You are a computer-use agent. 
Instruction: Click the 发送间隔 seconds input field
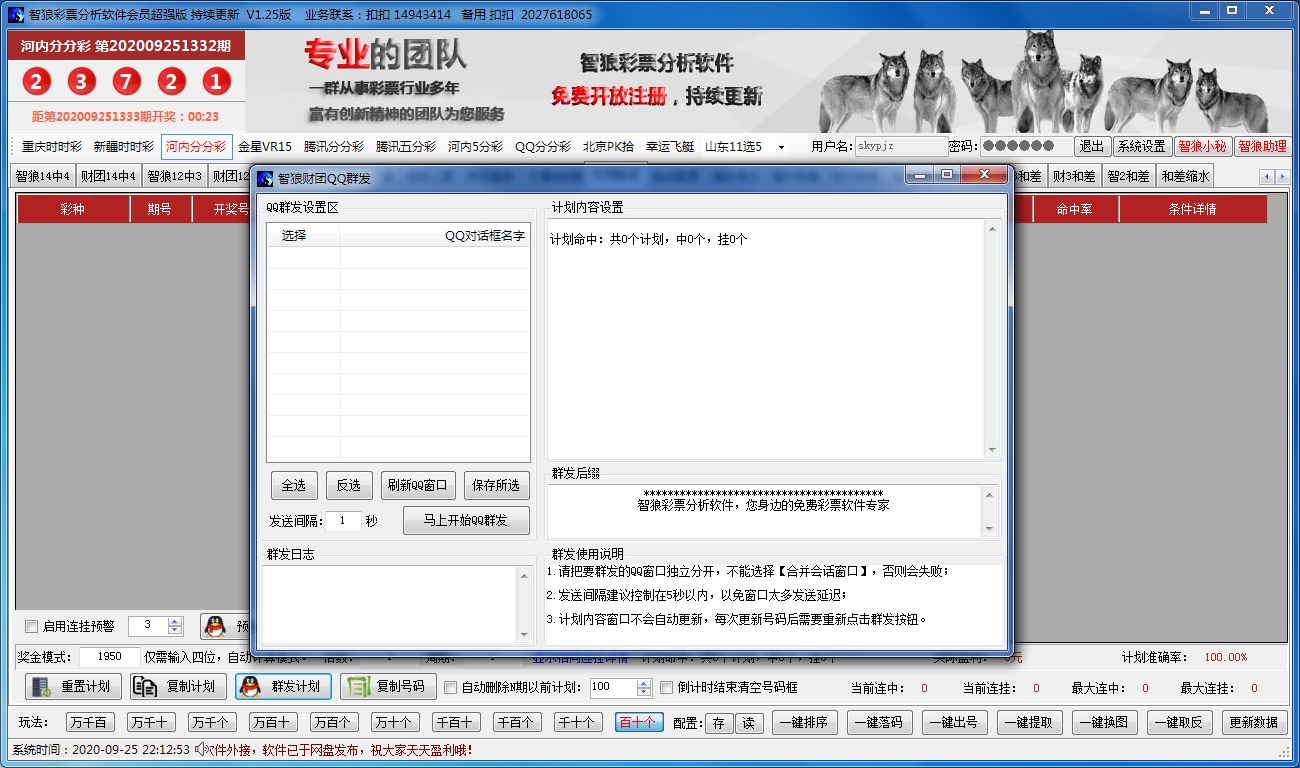point(344,521)
